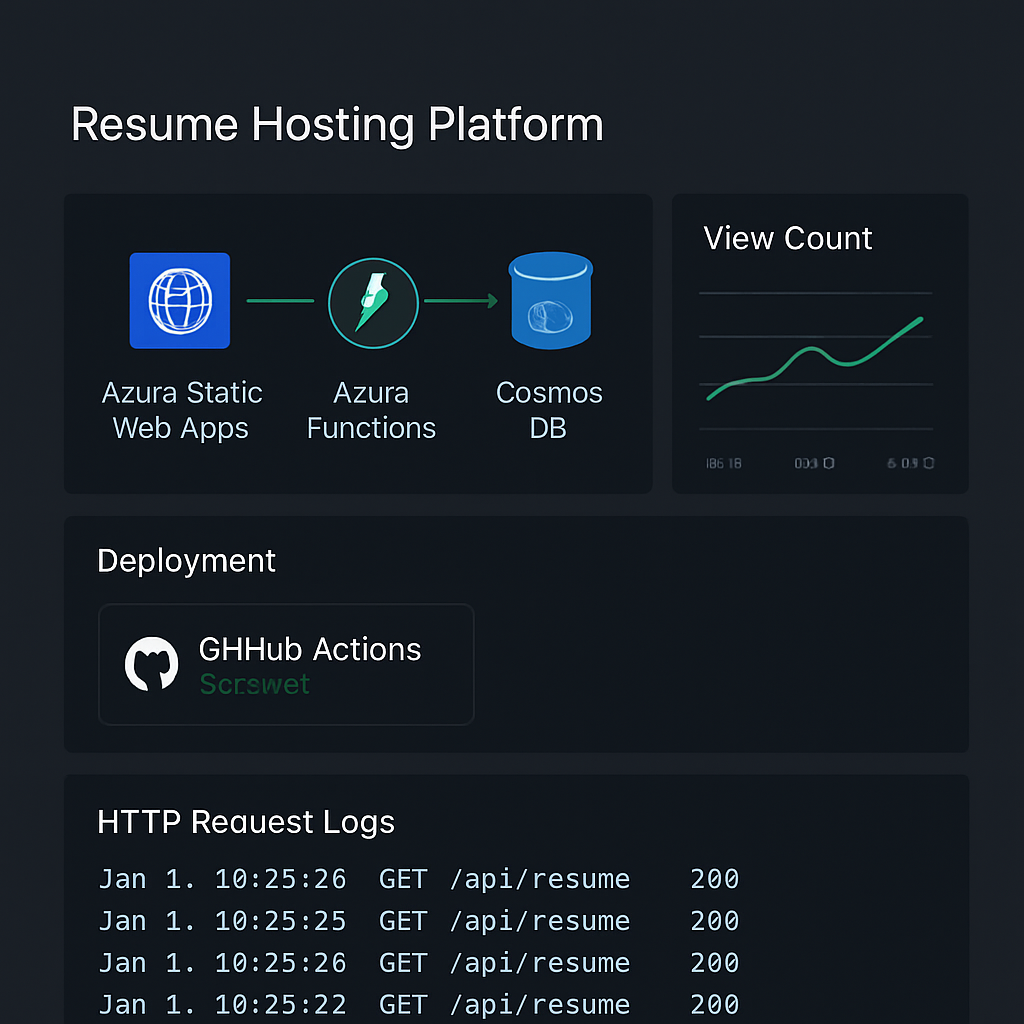Click '/api/resume' in the 10:25:22 log row

(540, 1005)
